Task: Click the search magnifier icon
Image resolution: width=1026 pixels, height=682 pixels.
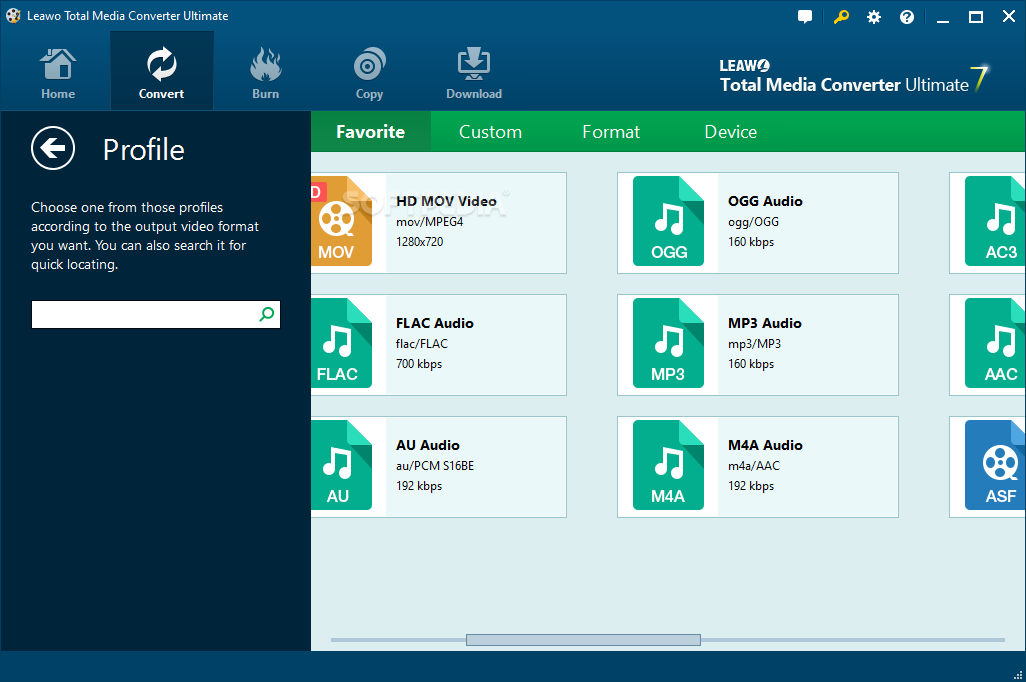Action: tap(266, 314)
